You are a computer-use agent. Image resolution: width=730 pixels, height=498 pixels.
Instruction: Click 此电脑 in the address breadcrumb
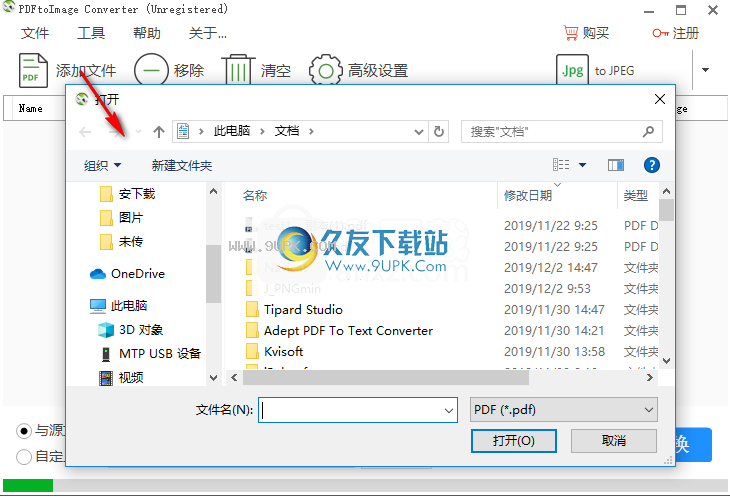(232, 131)
